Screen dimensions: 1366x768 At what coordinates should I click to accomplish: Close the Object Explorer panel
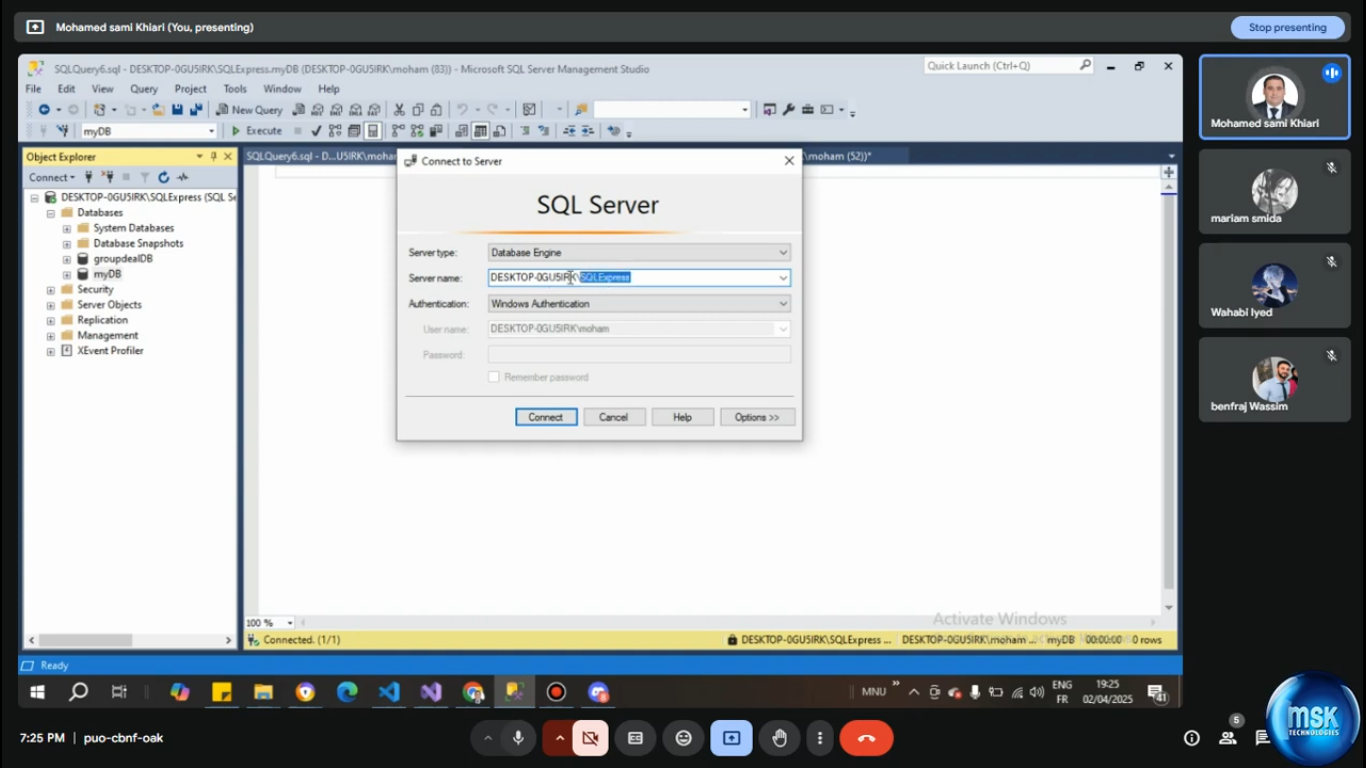pyautogui.click(x=228, y=157)
